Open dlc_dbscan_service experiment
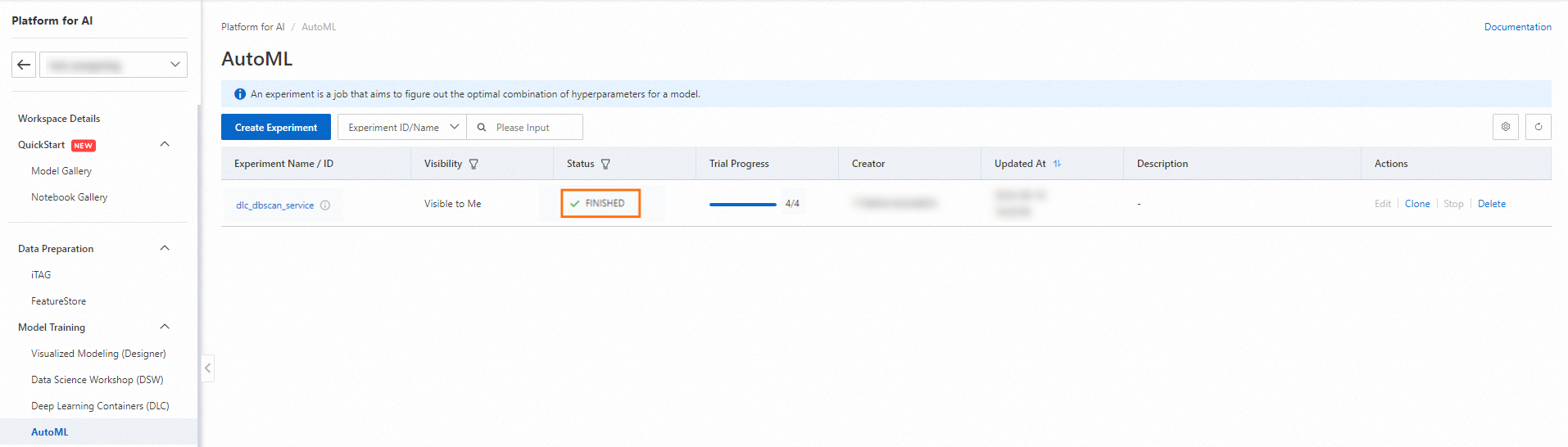The height and width of the screenshot is (447, 1568). (x=274, y=205)
